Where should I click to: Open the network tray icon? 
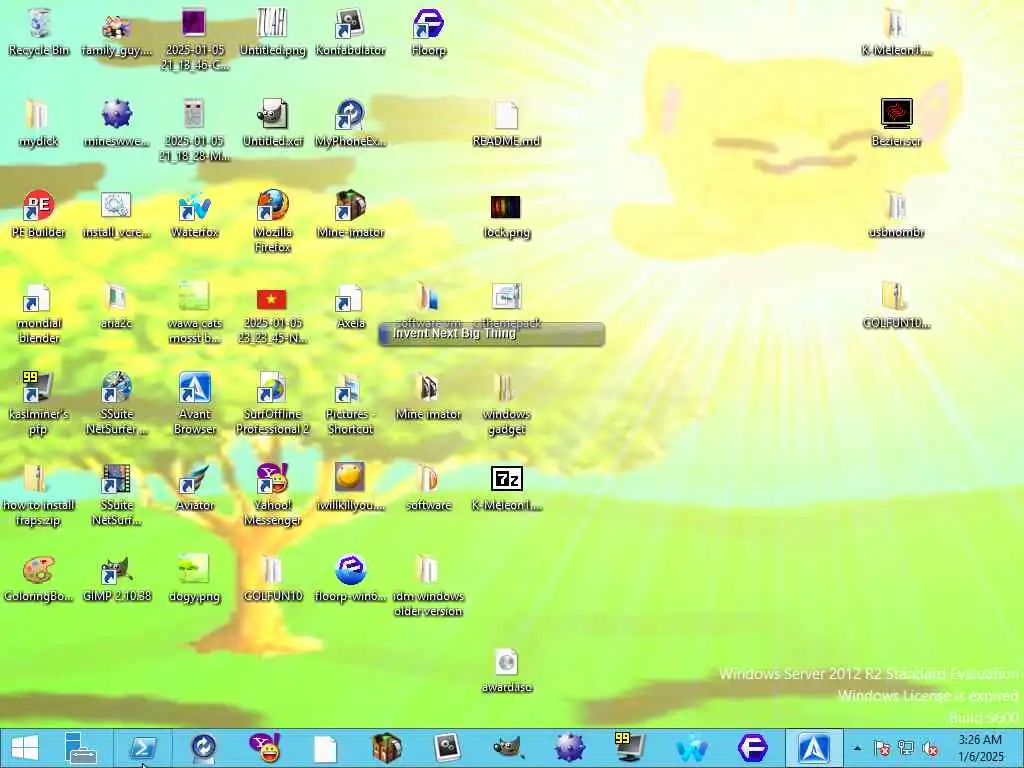[x=906, y=748]
